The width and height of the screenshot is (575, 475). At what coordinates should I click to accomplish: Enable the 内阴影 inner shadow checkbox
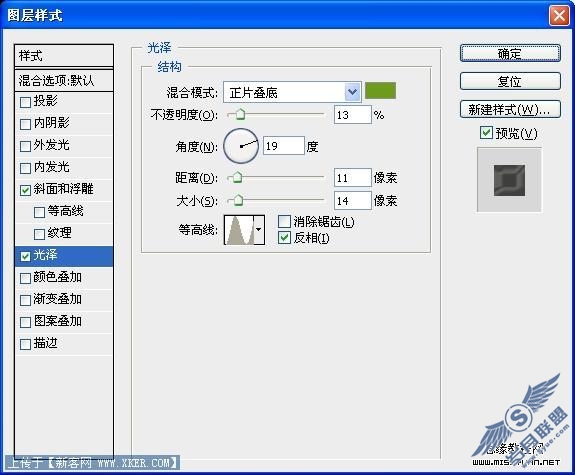[x=25, y=124]
